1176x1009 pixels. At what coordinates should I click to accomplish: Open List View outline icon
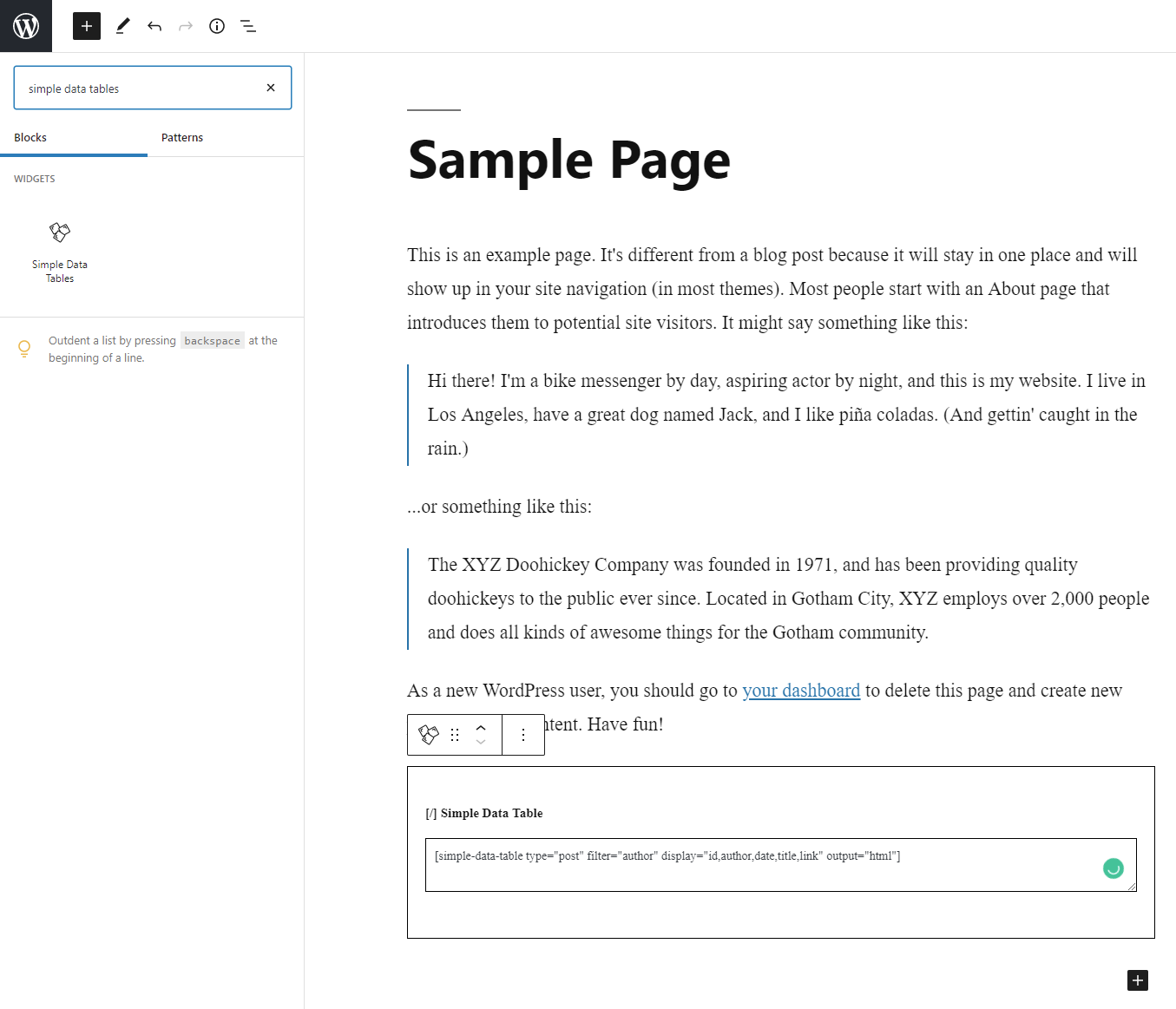[x=248, y=26]
